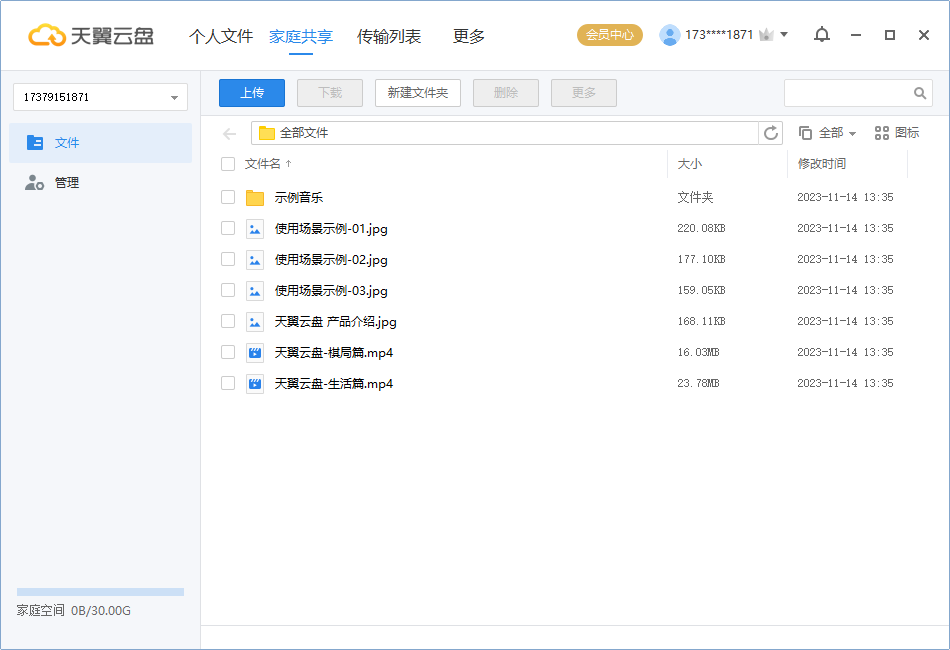Screen dimensions: 950x650
Task: Check the box for 使用场景示例-03.jpg
Action: 228,290
